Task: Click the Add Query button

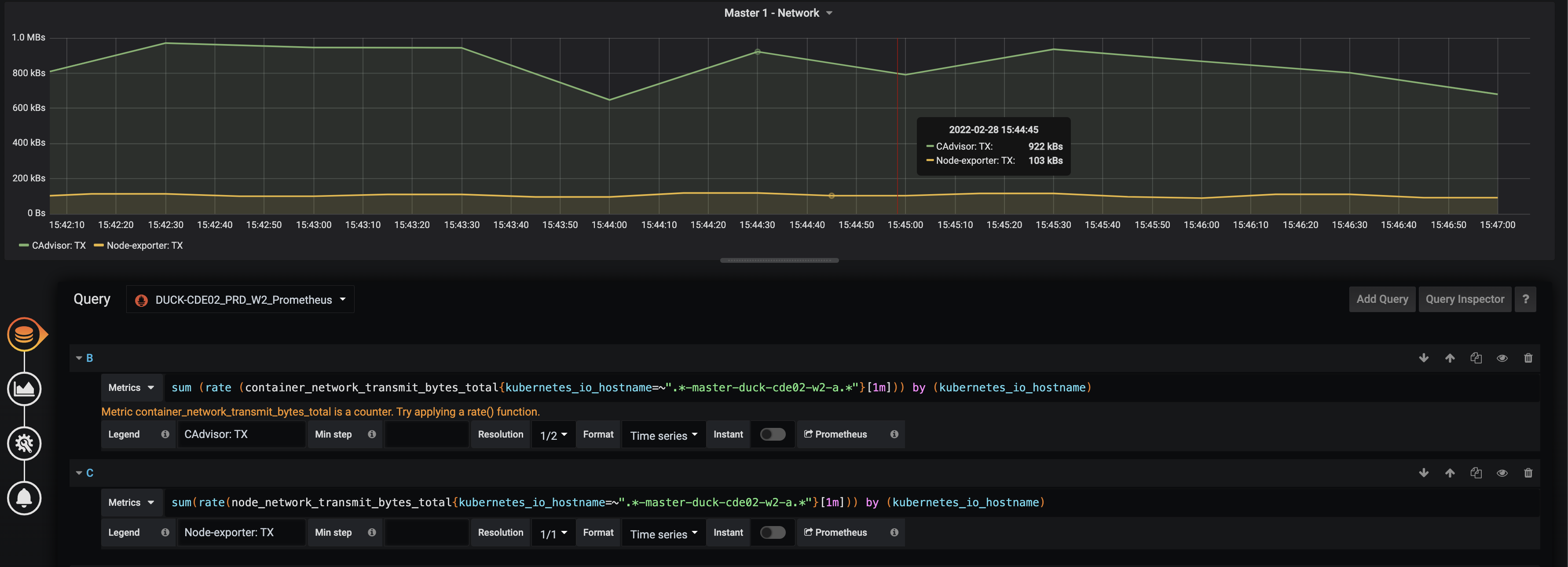Action: (x=1382, y=299)
